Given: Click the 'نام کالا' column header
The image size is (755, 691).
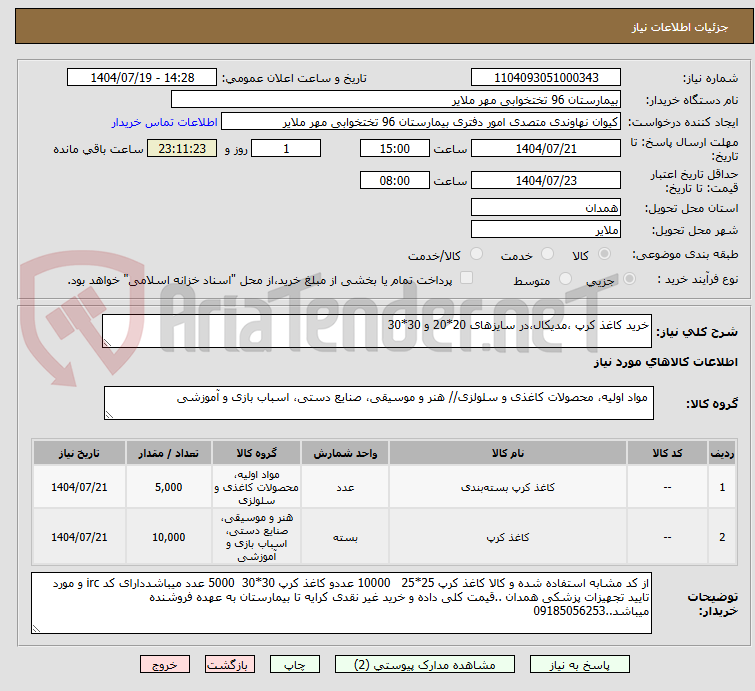Looking at the screenshot, I should pos(508,453).
